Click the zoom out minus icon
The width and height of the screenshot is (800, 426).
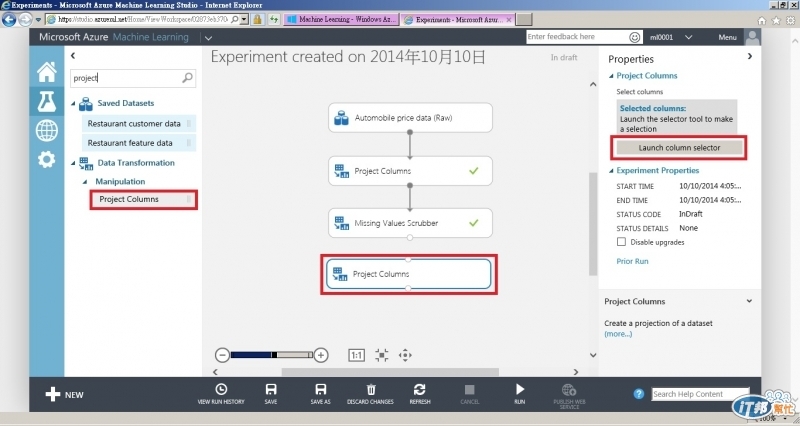[x=222, y=355]
